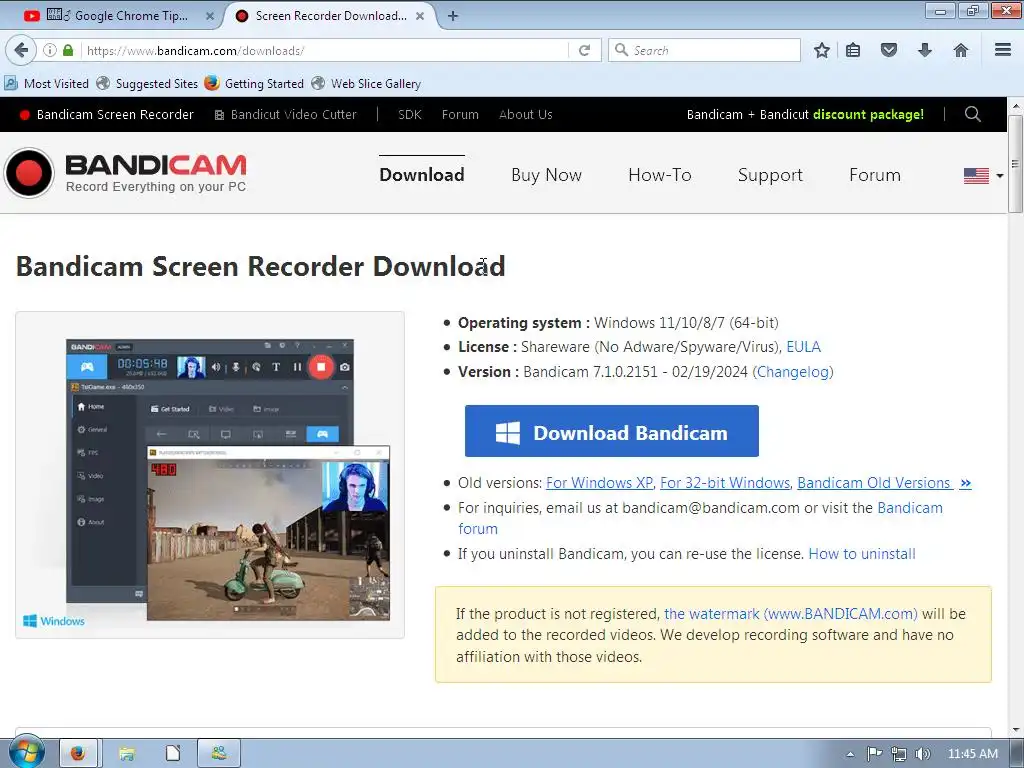Click Bandicut Video Cutter link
This screenshot has height=768, width=1024.
(x=285, y=114)
